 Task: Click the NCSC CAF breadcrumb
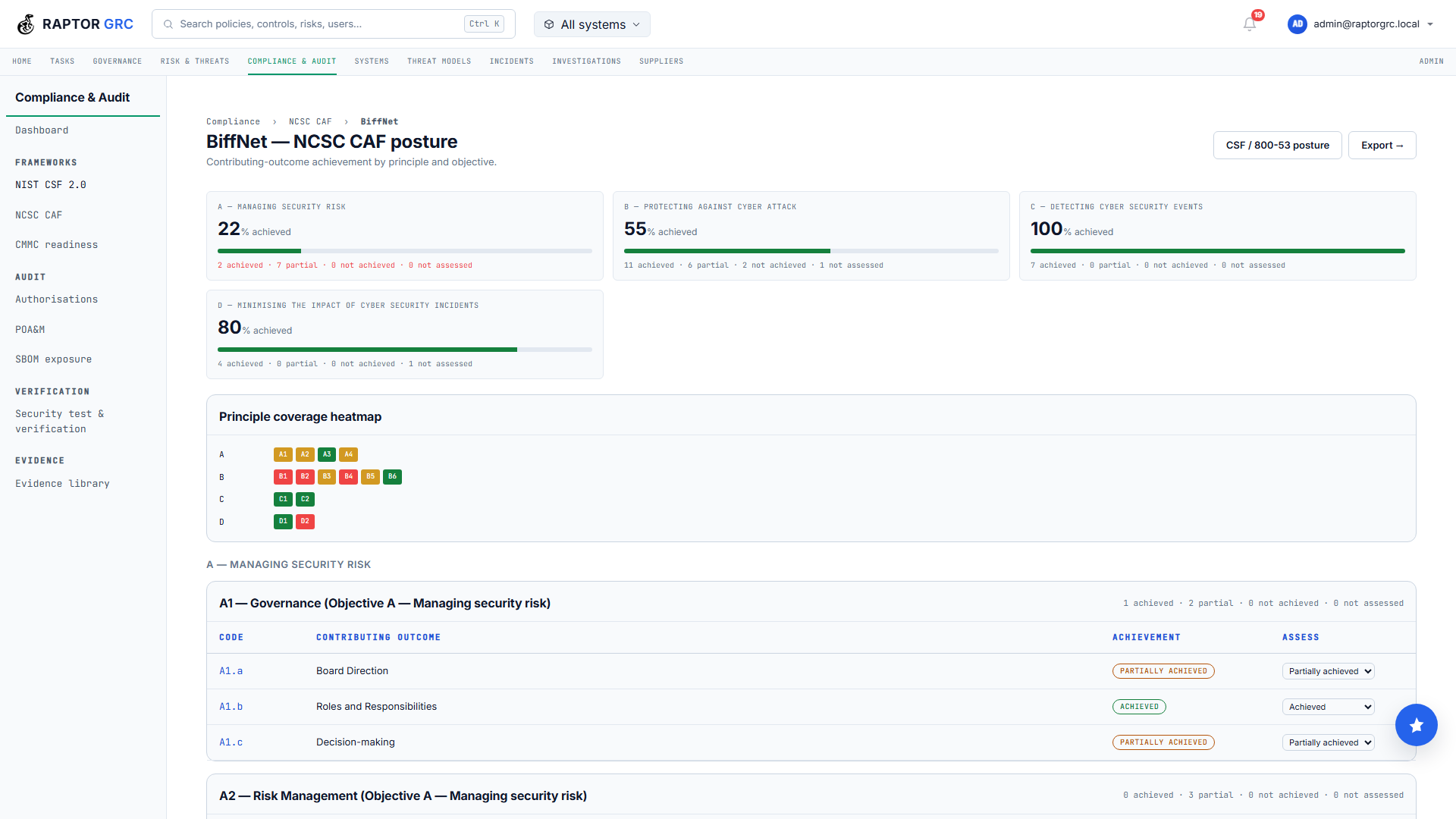(x=310, y=121)
